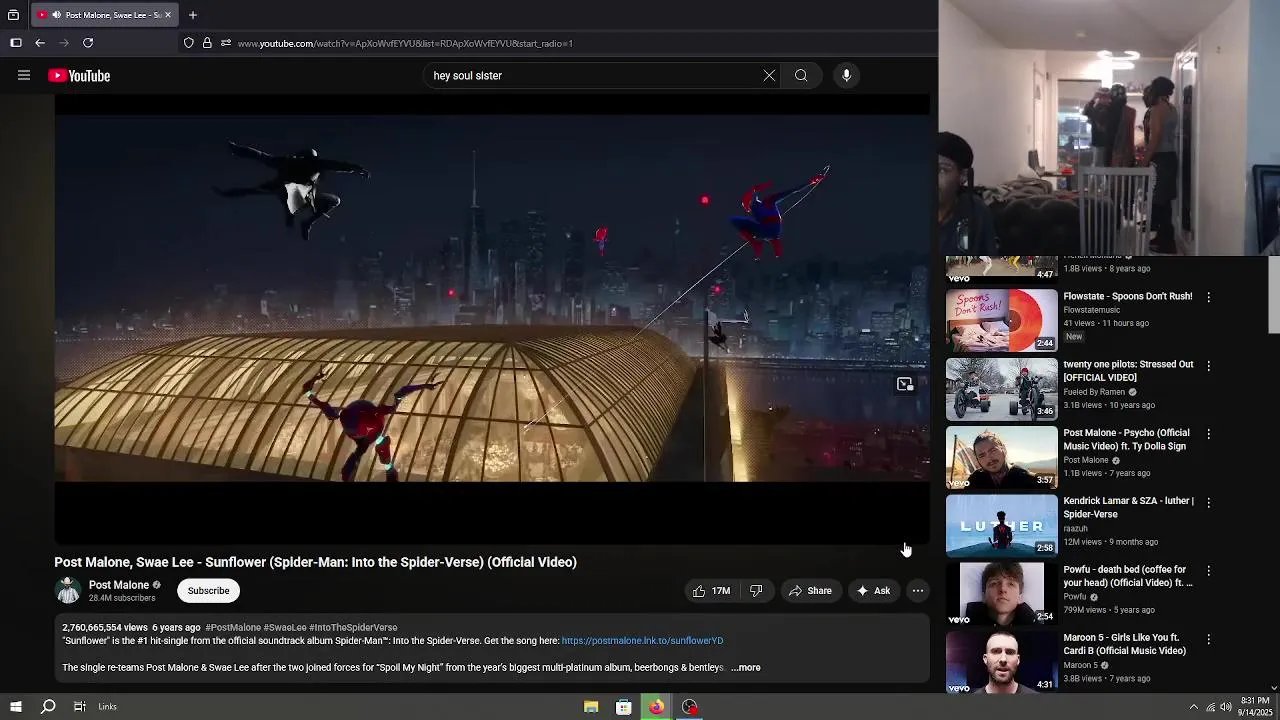Open Links toolbar on taskbar
This screenshot has width=1280, height=720.
coord(107,707)
